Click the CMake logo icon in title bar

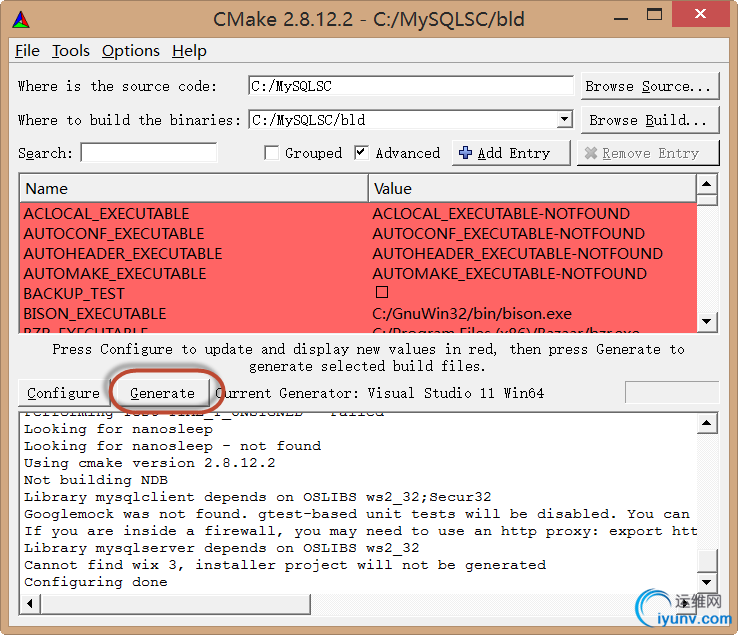click(x=21, y=20)
